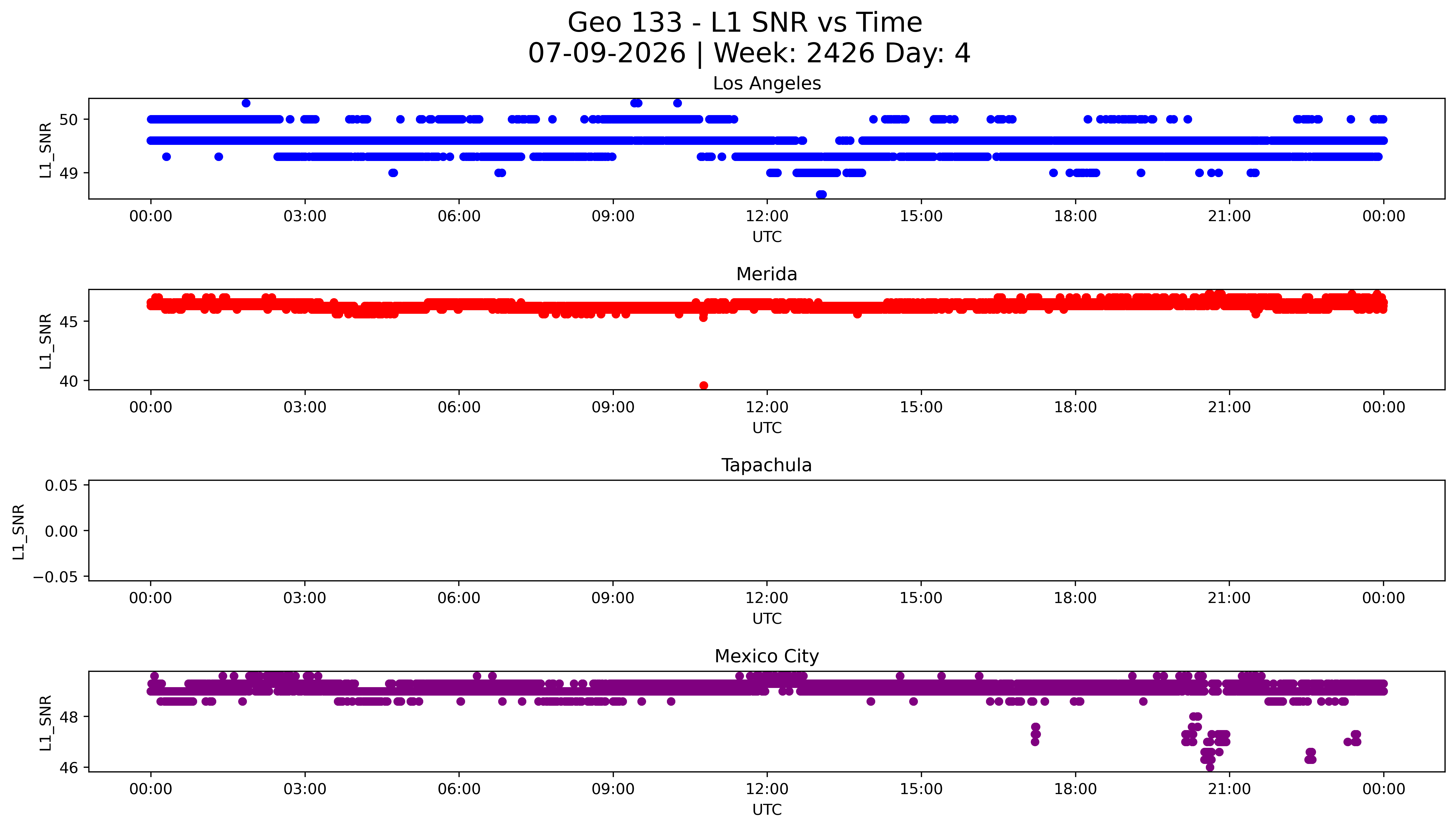Click the UTC axis label below Mexico City plot
1456x829 pixels.
click(766, 810)
